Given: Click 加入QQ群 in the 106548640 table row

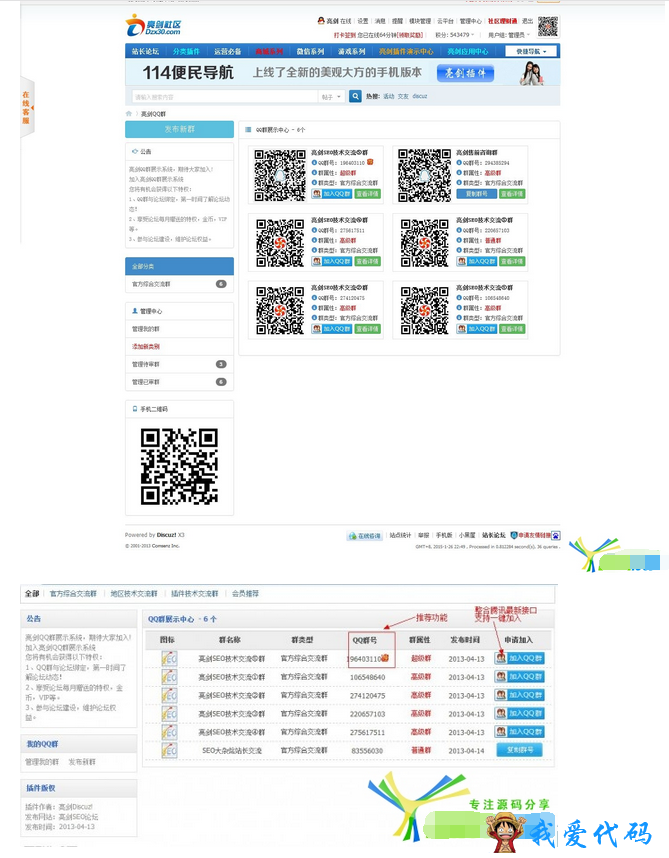Looking at the screenshot, I should tap(519, 677).
